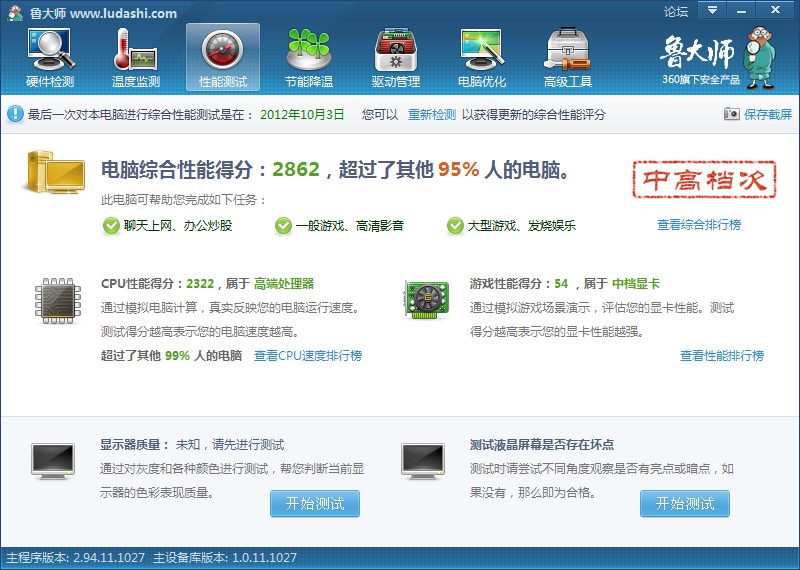Image resolution: width=800 pixels, height=570 pixels.
Task: Open the 节能降温 clover icon
Action: coord(309,49)
